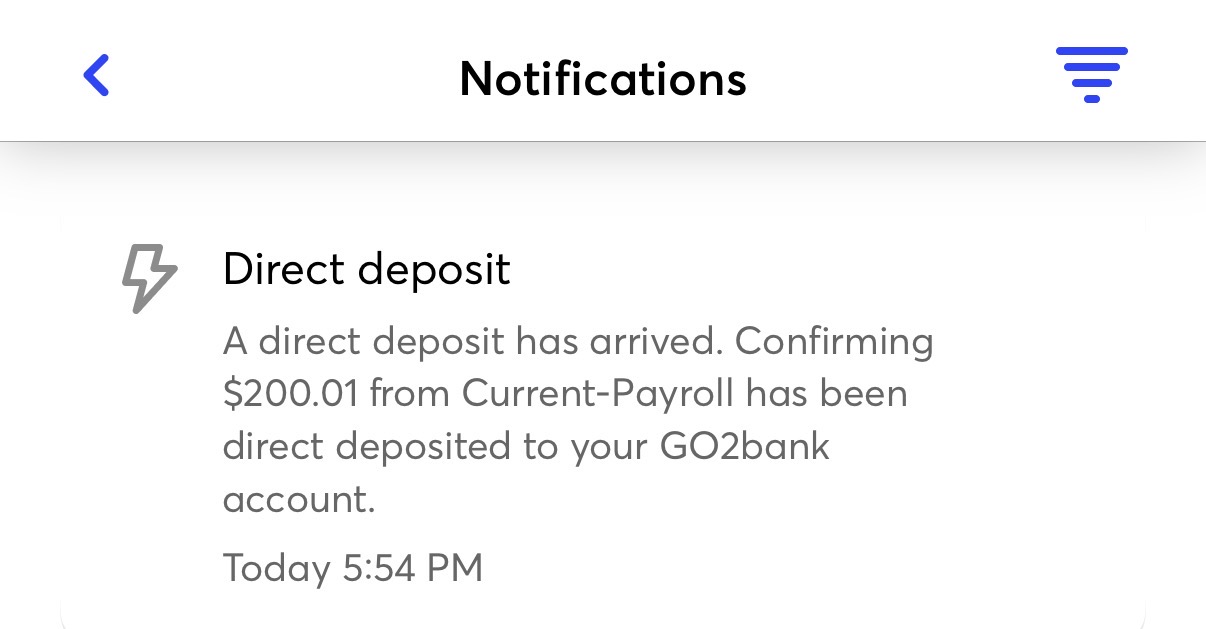Go back using the blue back arrow
This screenshot has width=1206, height=629.
click(x=96, y=76)
